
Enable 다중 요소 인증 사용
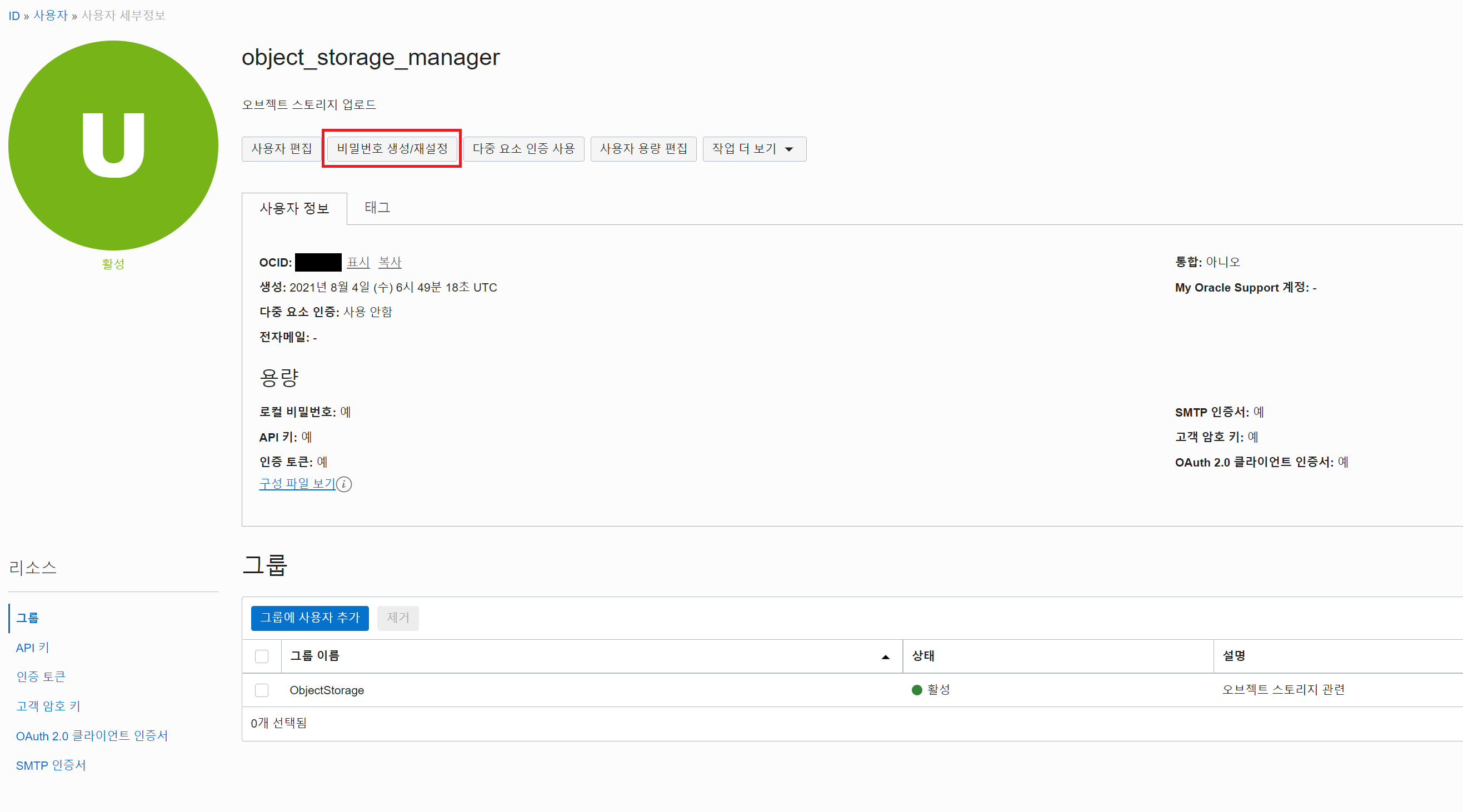pyautogui.click(x=523, y=149)
